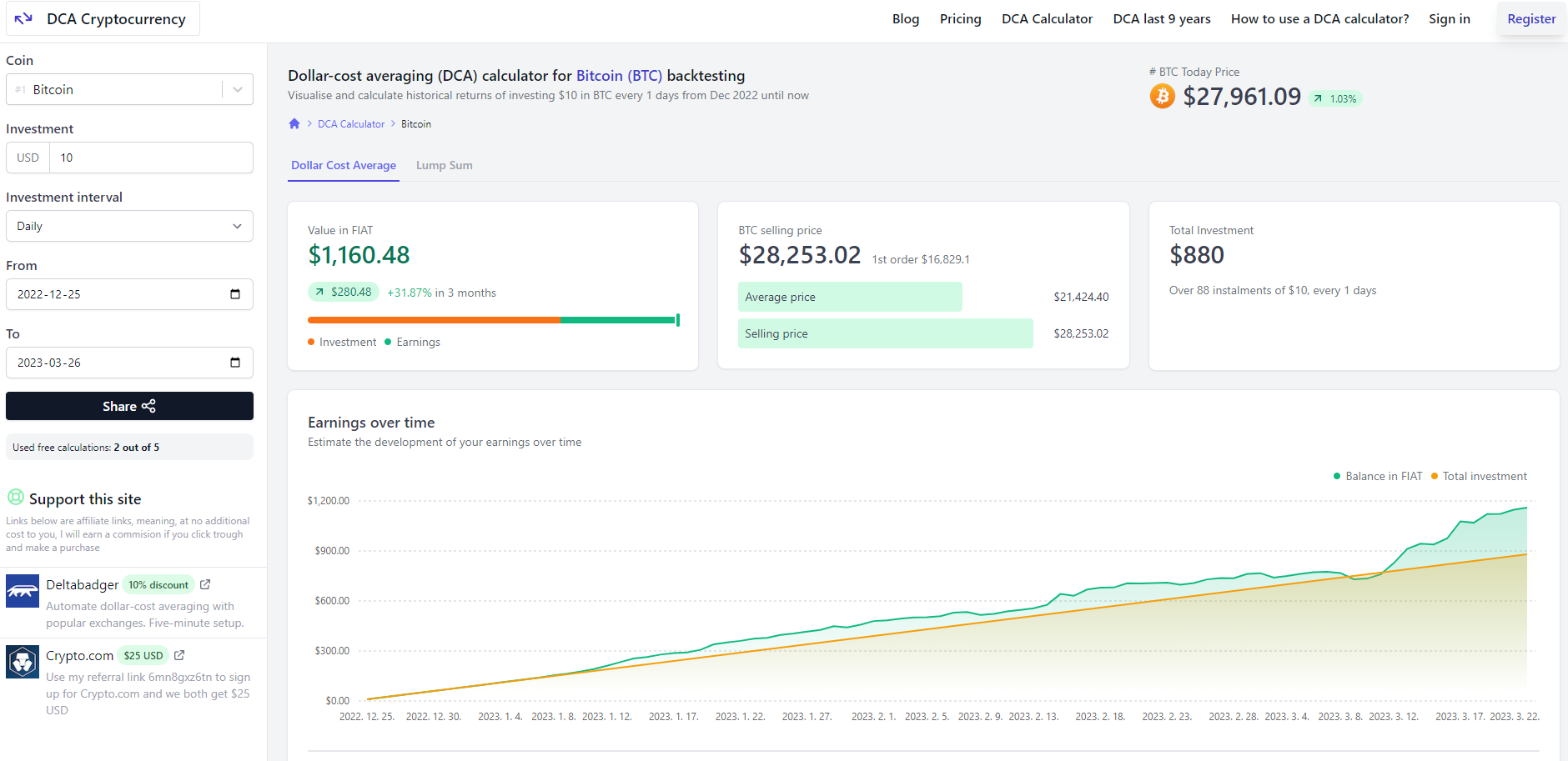Viewport: 1568px width, 761px height.
Task: Click the Register button
Action: [1531, 18]
